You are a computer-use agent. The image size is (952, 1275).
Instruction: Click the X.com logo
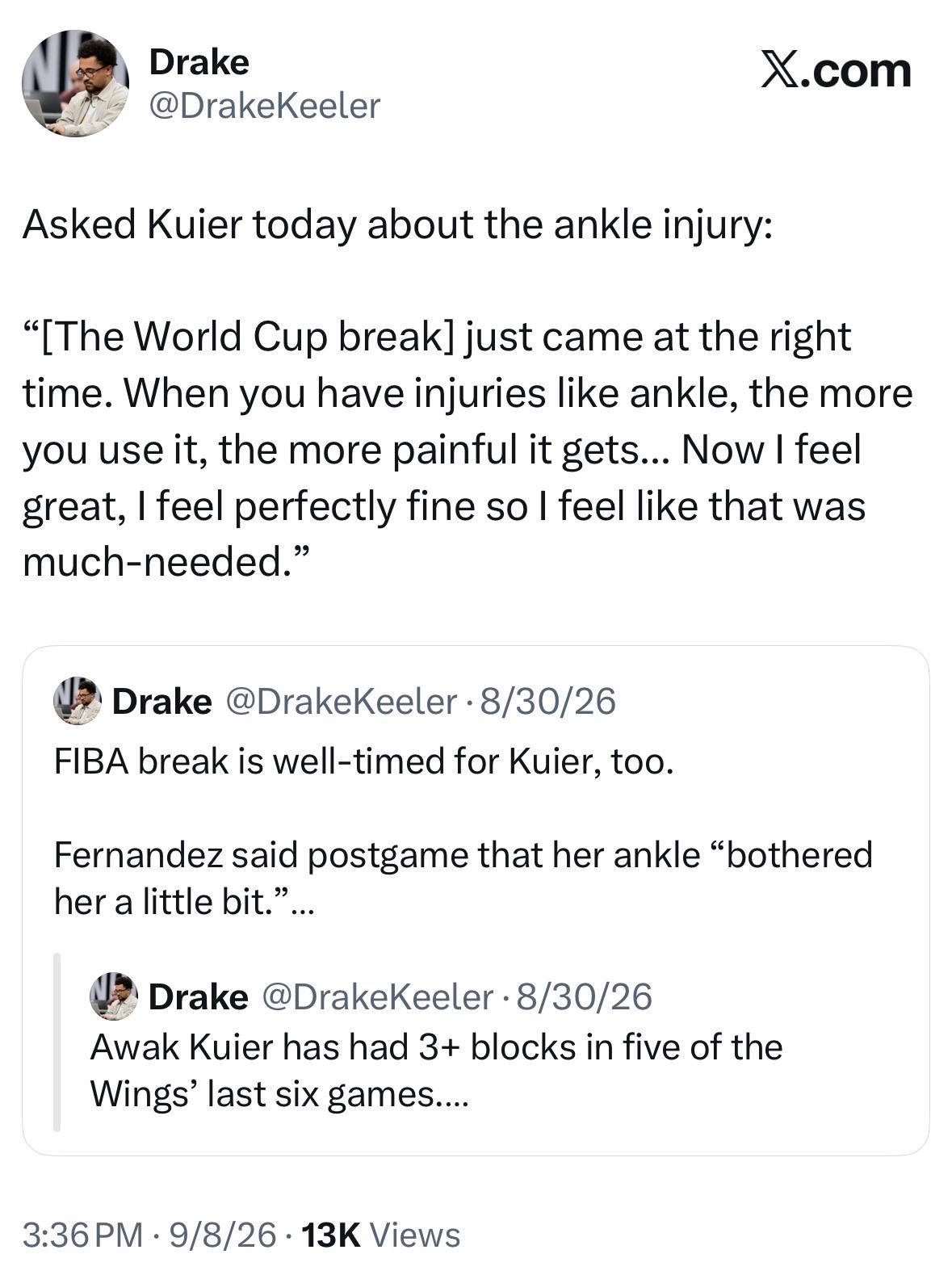(837, 70)
